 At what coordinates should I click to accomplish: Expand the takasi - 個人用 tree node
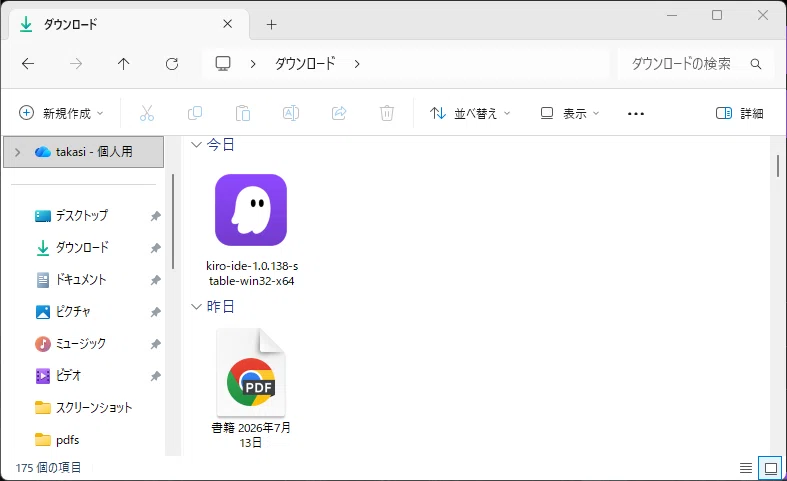(18, 152)
